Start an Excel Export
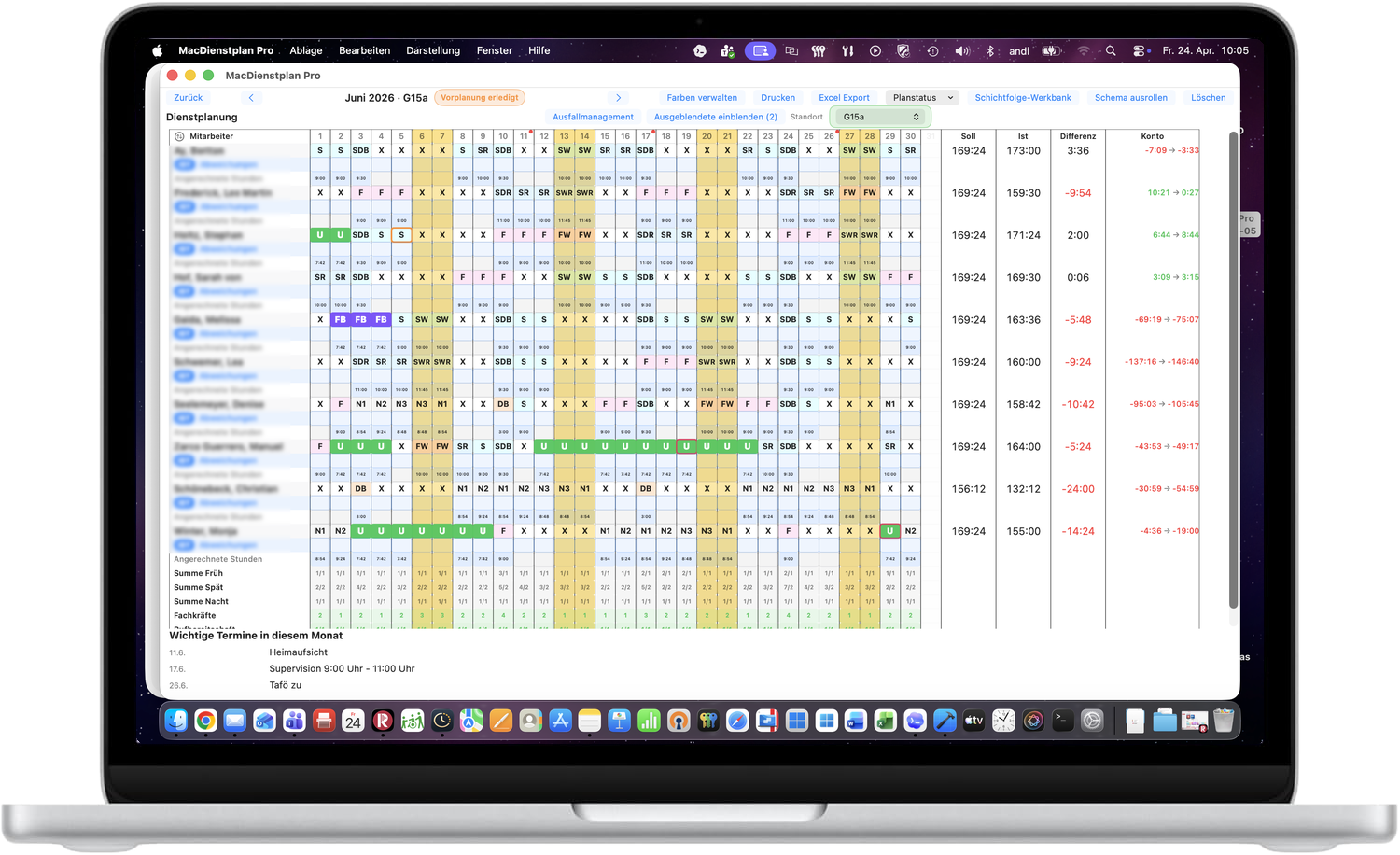1400x855 pixels. [844, 97]
